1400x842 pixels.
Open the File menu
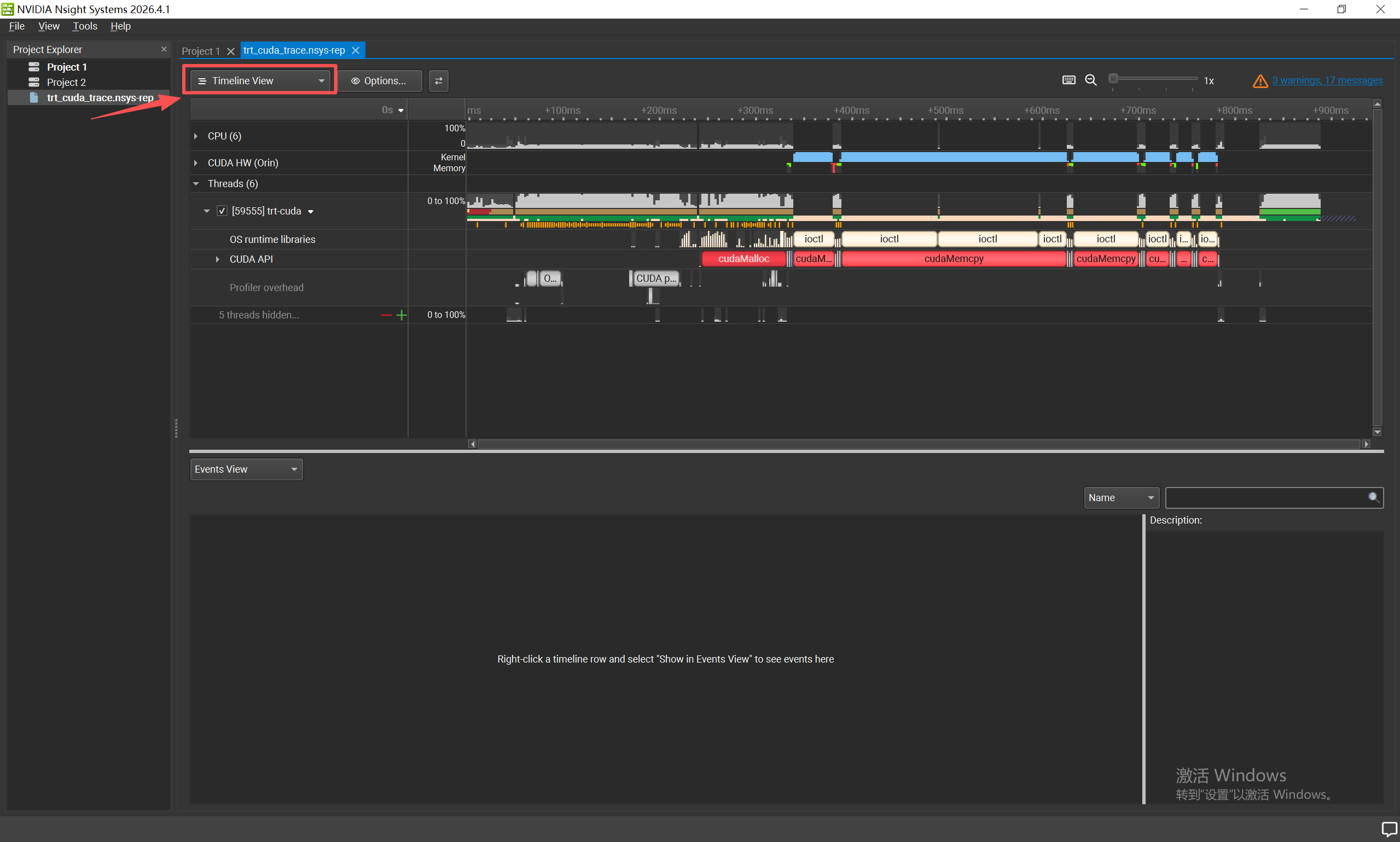click(17, 26)
